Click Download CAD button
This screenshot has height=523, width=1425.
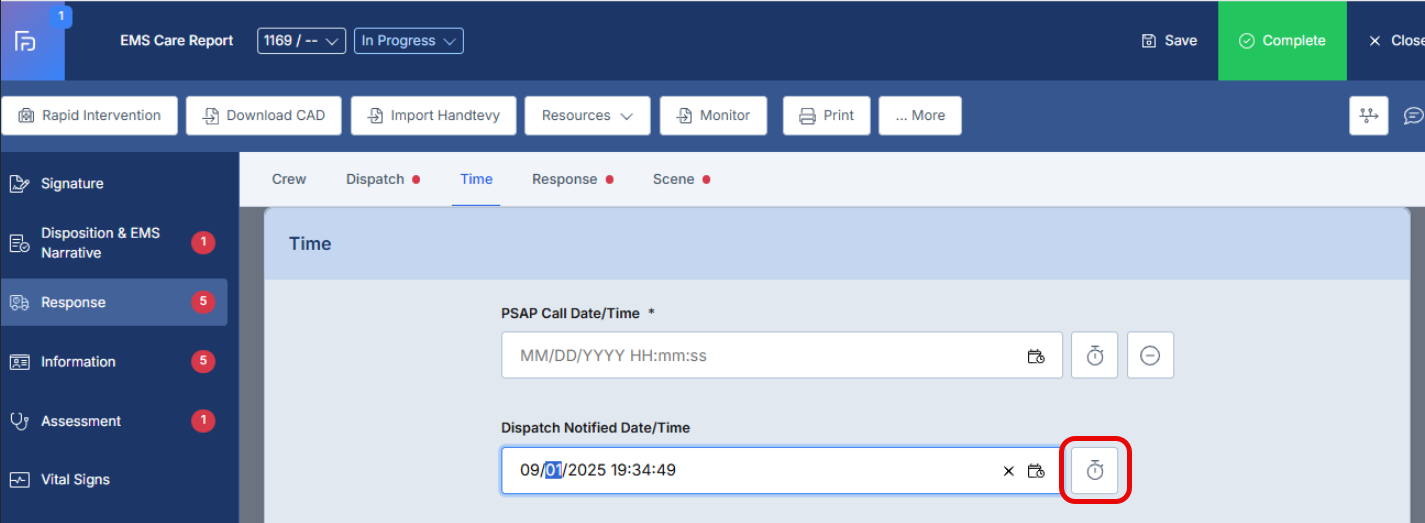click(264, 116)
